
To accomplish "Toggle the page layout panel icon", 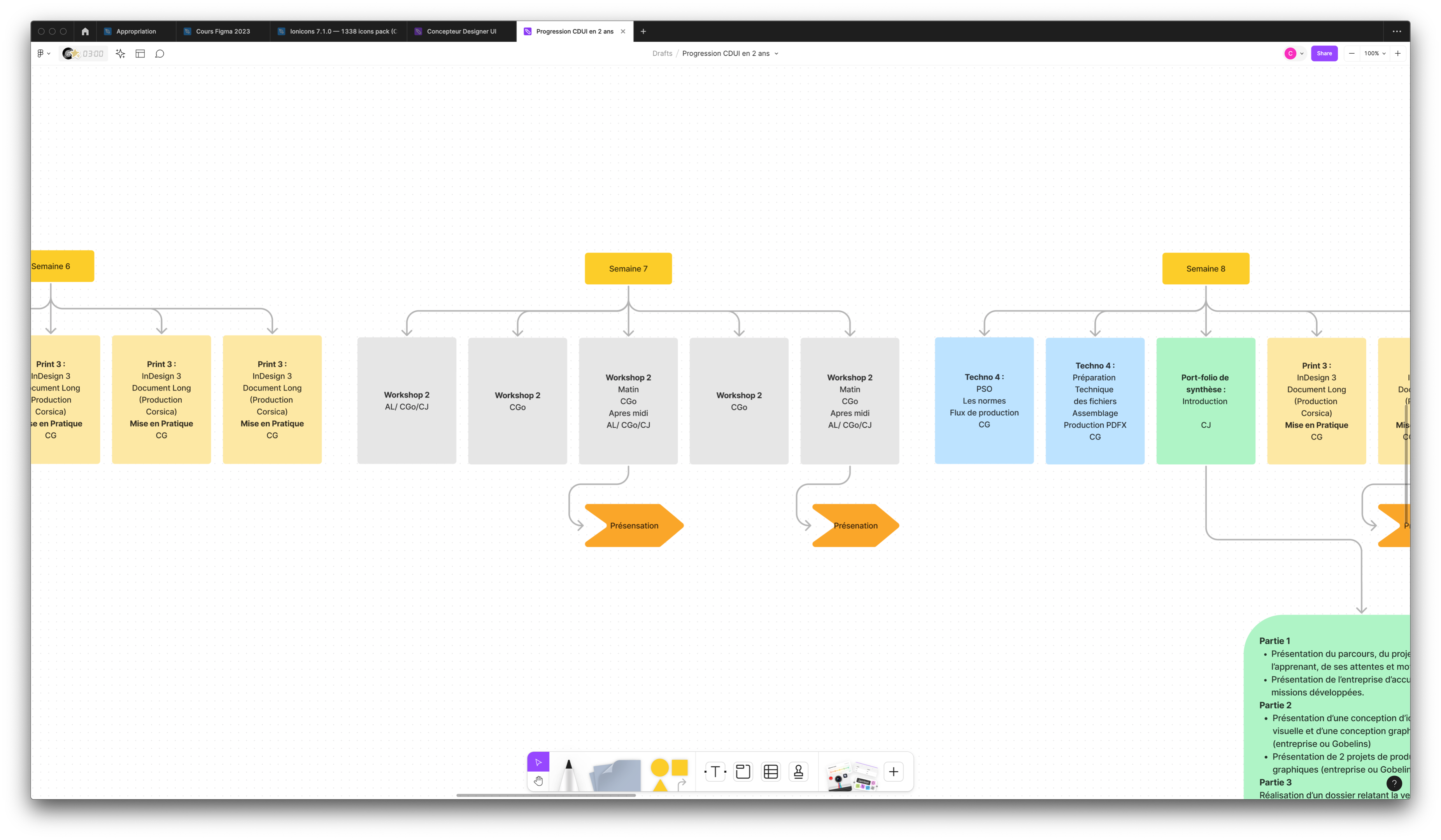I will click(x=140, y=54).
